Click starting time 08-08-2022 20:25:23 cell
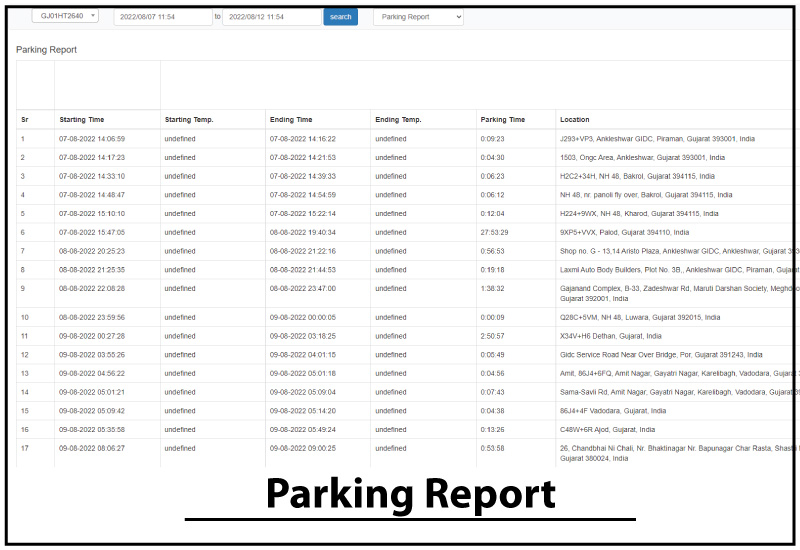The width and height of the screenshot is (800, 550). [x=92, y=251]
